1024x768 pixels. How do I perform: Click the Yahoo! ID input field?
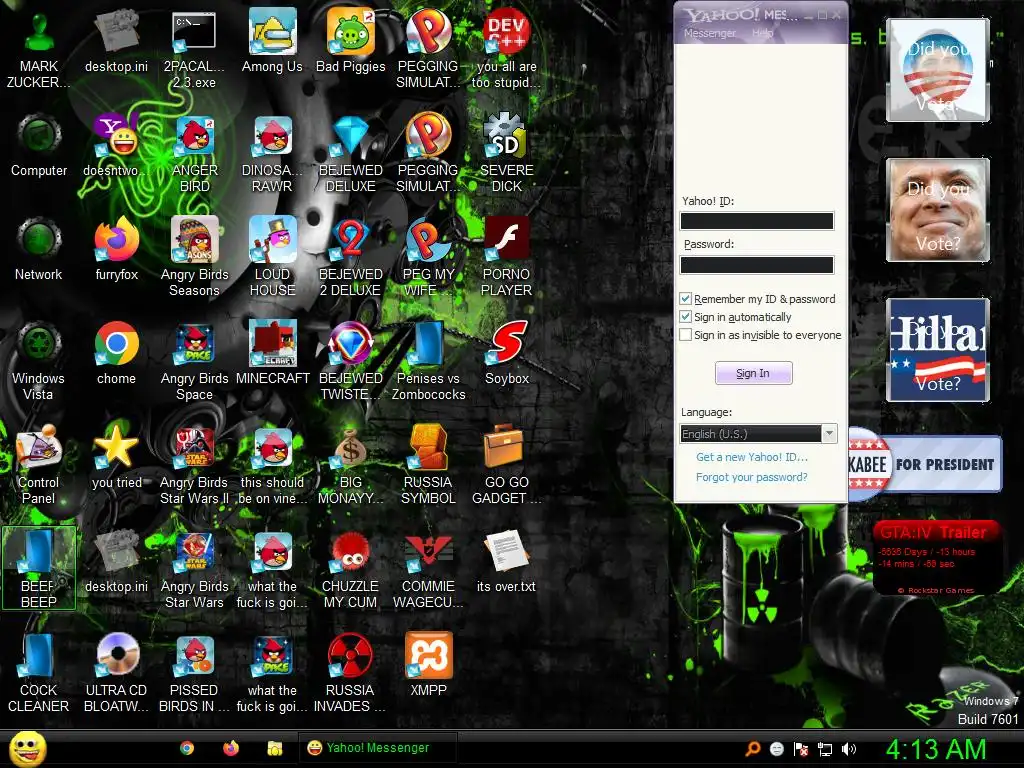(x=757, y=221)
